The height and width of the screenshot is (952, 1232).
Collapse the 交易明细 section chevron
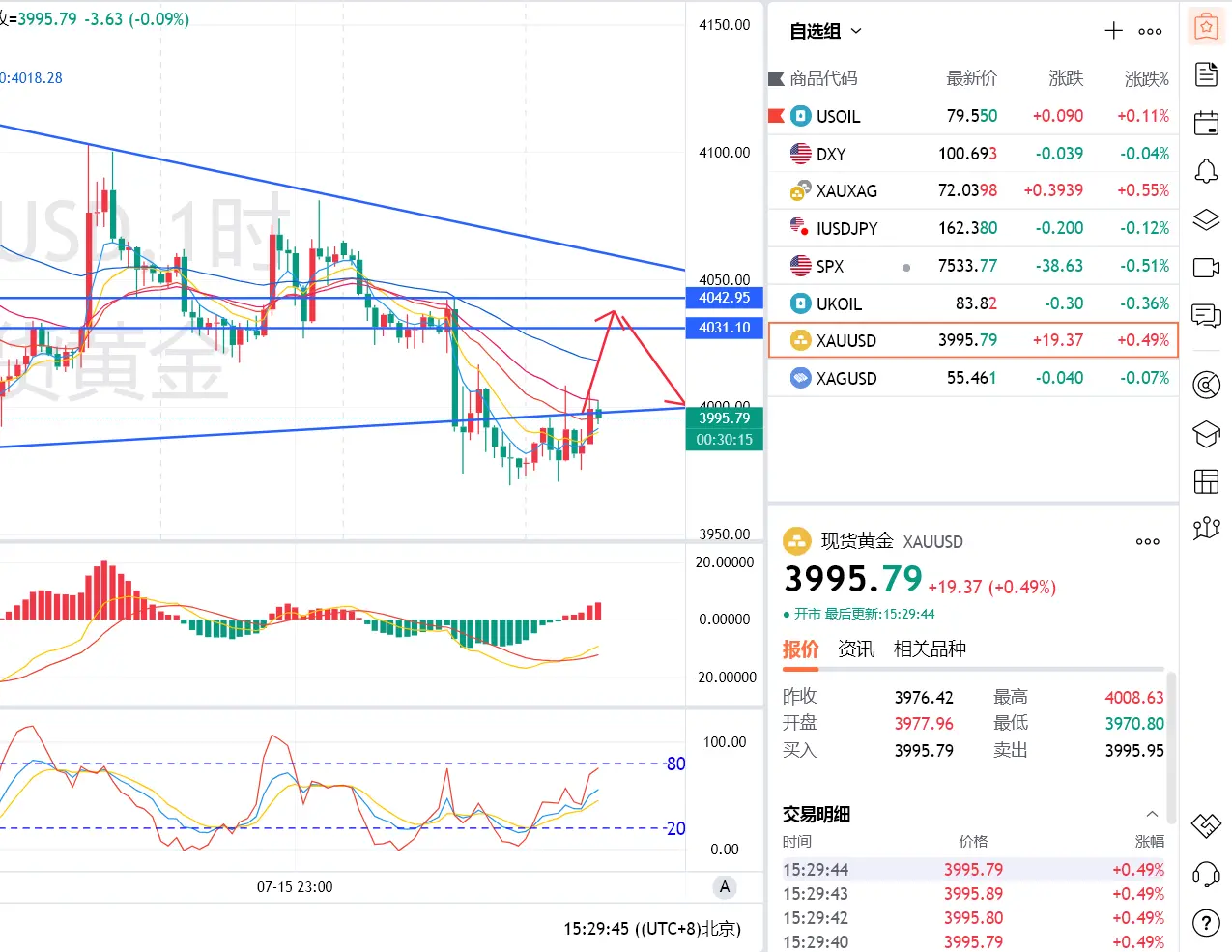[1152, 814]
